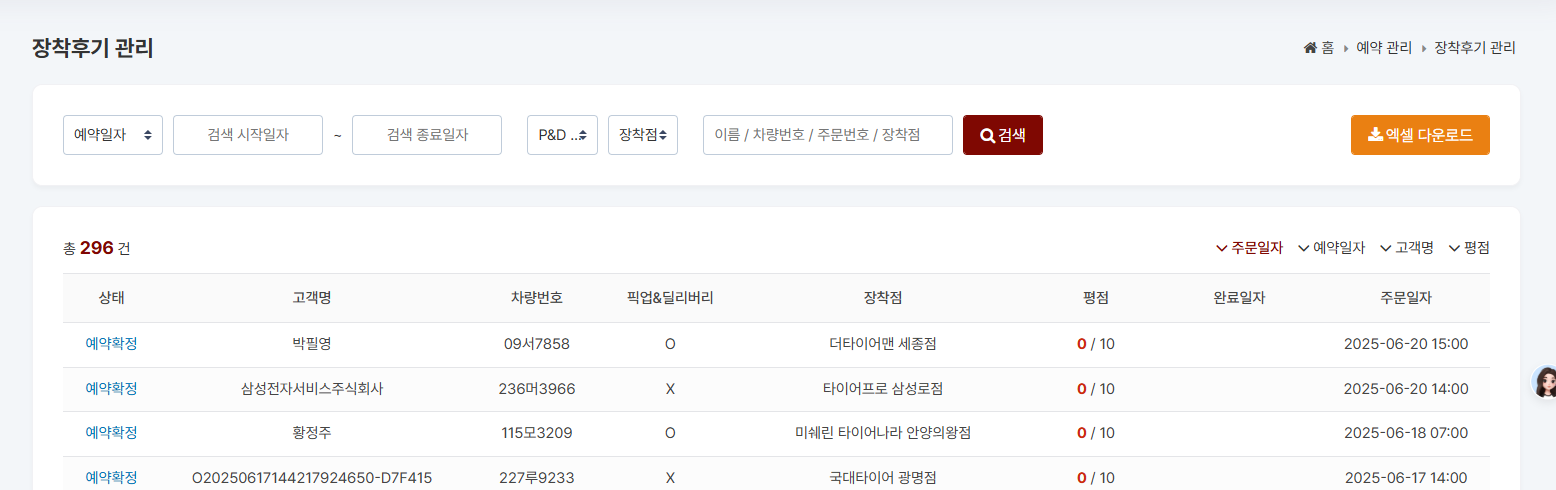Image resolution: width=1556 pixels, height=490 pixels.
Task: Sort list by 주문일자
Action: [1249, 248]
